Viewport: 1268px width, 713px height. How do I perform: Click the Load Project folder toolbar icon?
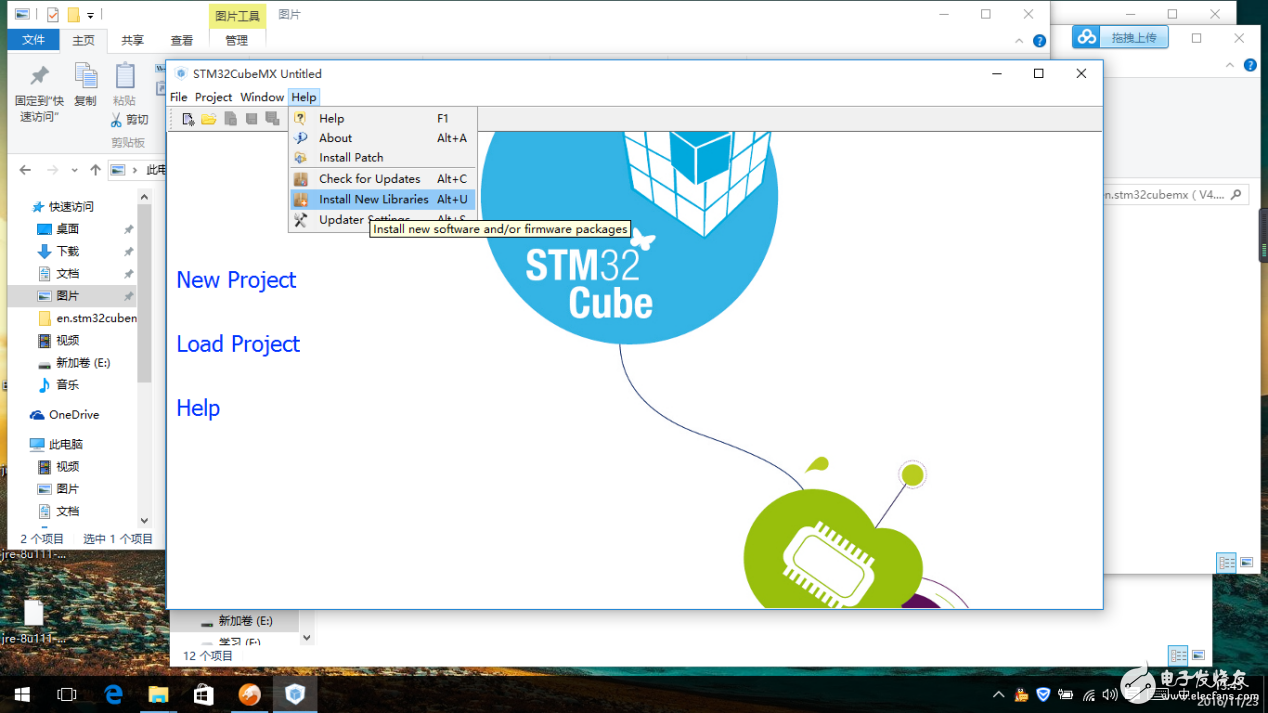(209, 119)
